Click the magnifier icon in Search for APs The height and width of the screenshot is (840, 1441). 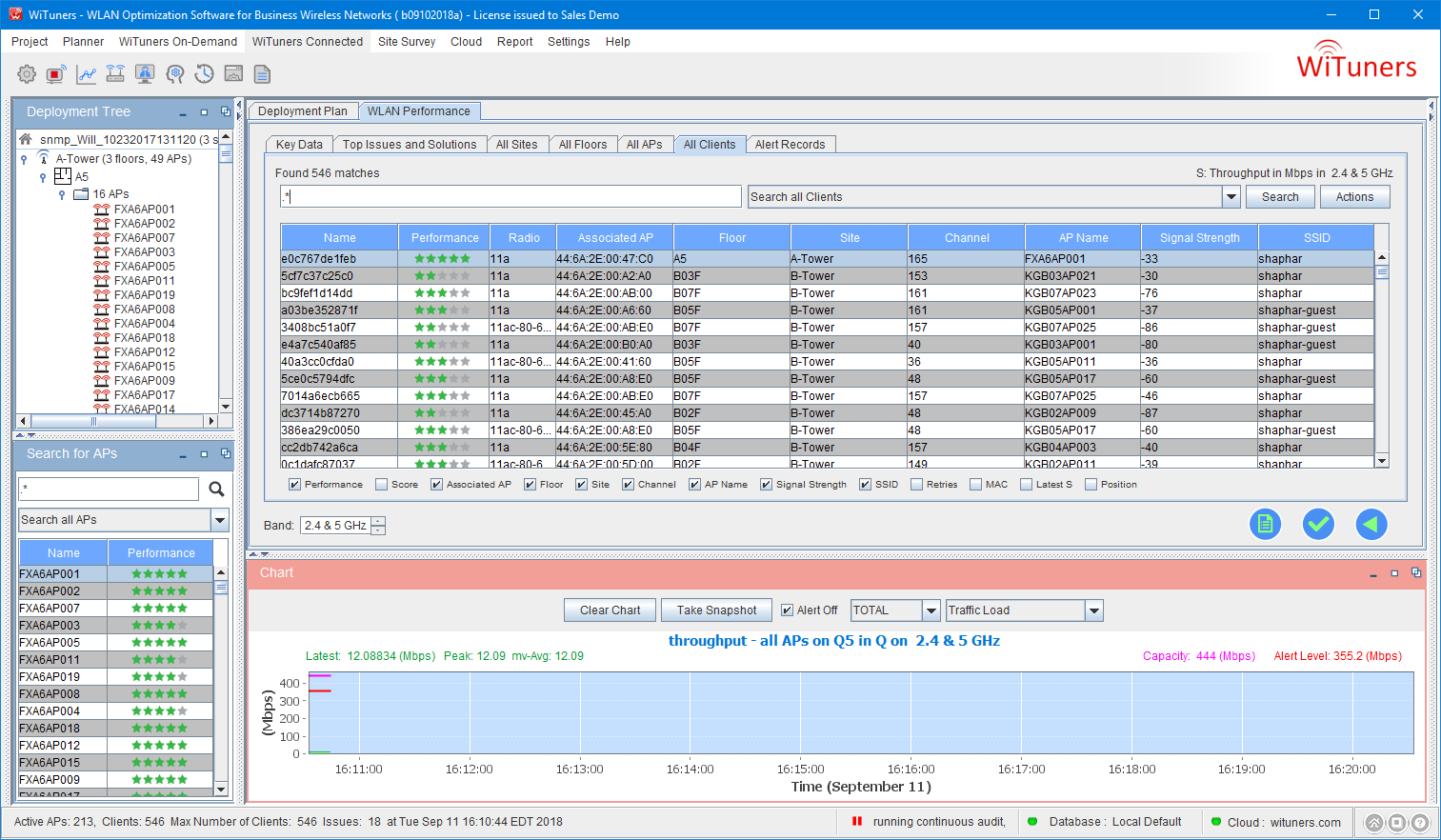[216, 490]
